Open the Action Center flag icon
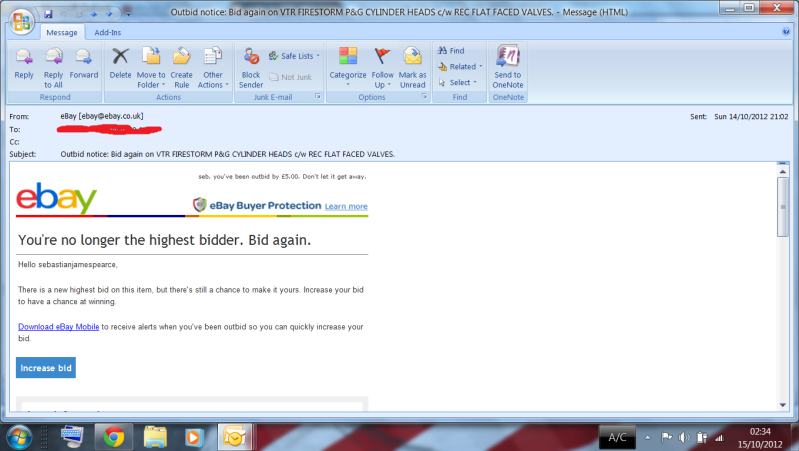799x451 pixels. tap(666, 437)
